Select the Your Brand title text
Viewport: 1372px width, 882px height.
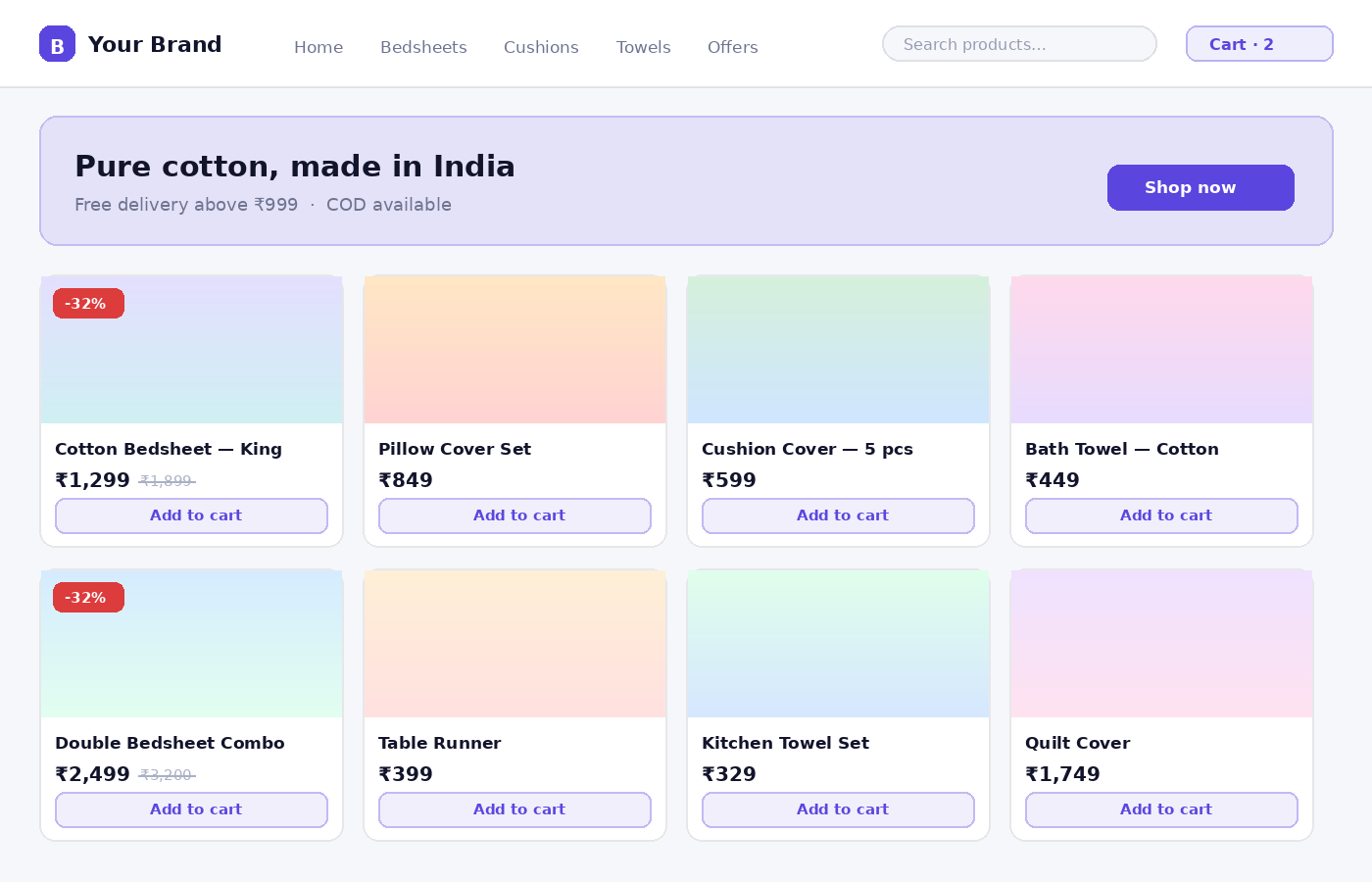pyautogui.click(x=155, y=44)
